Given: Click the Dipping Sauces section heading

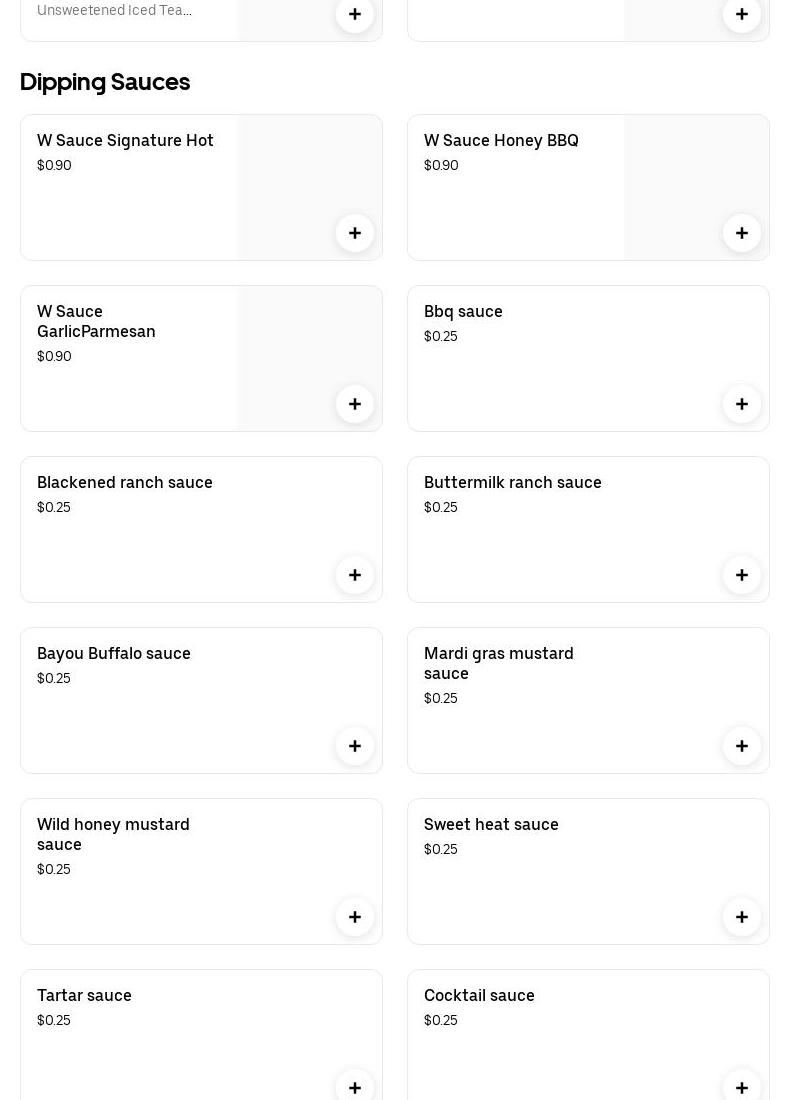Looking at the screenshot, I should coord(105,82).
